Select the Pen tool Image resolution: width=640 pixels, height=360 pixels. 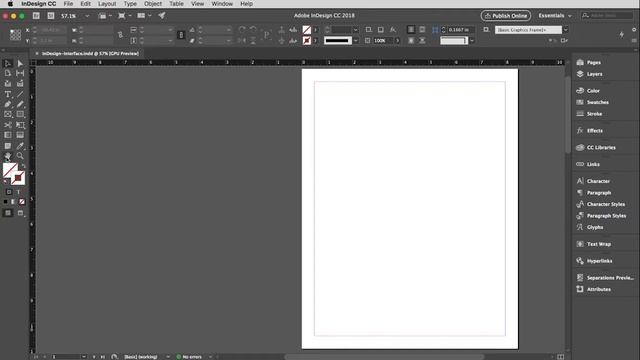(7, 104)
